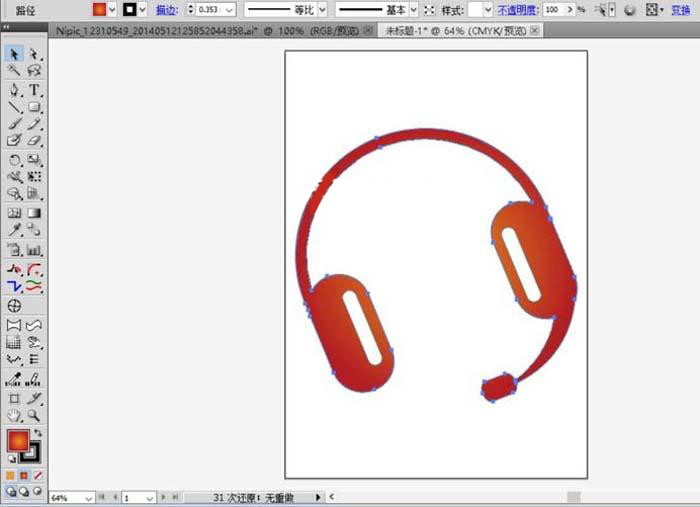The height and width of the screenshot is (507, 700).
Task: Set paint mode to None
Action: point(38,475)
